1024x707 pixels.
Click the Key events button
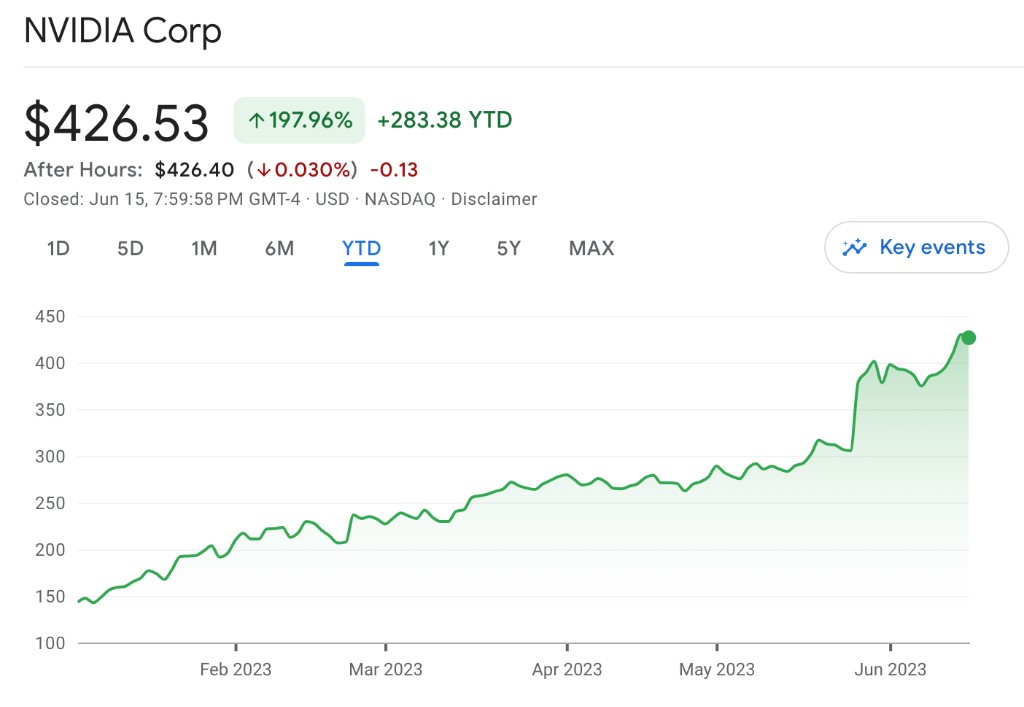[x=916, y=247]
